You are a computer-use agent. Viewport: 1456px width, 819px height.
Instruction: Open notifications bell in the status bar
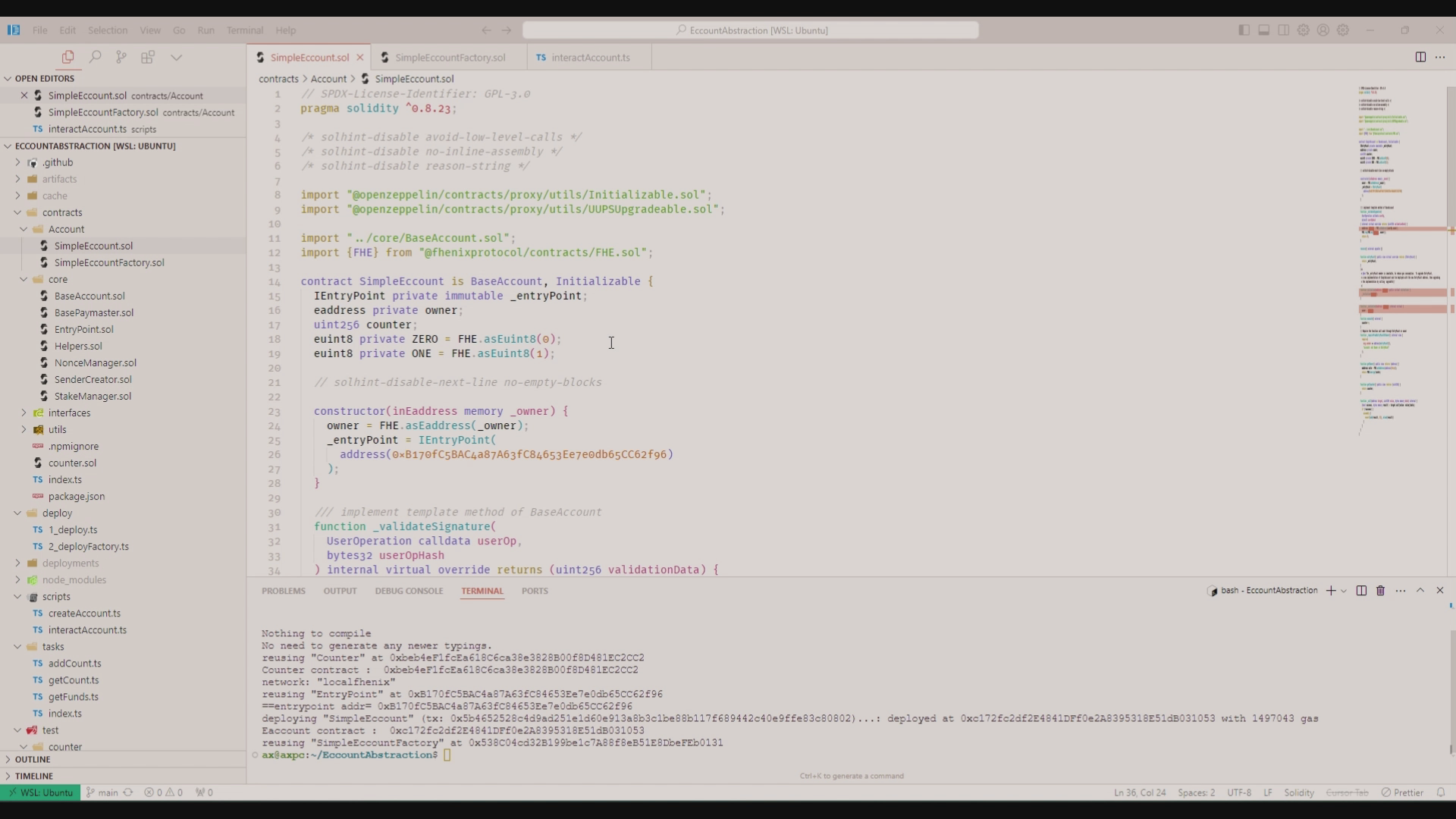1441,792
